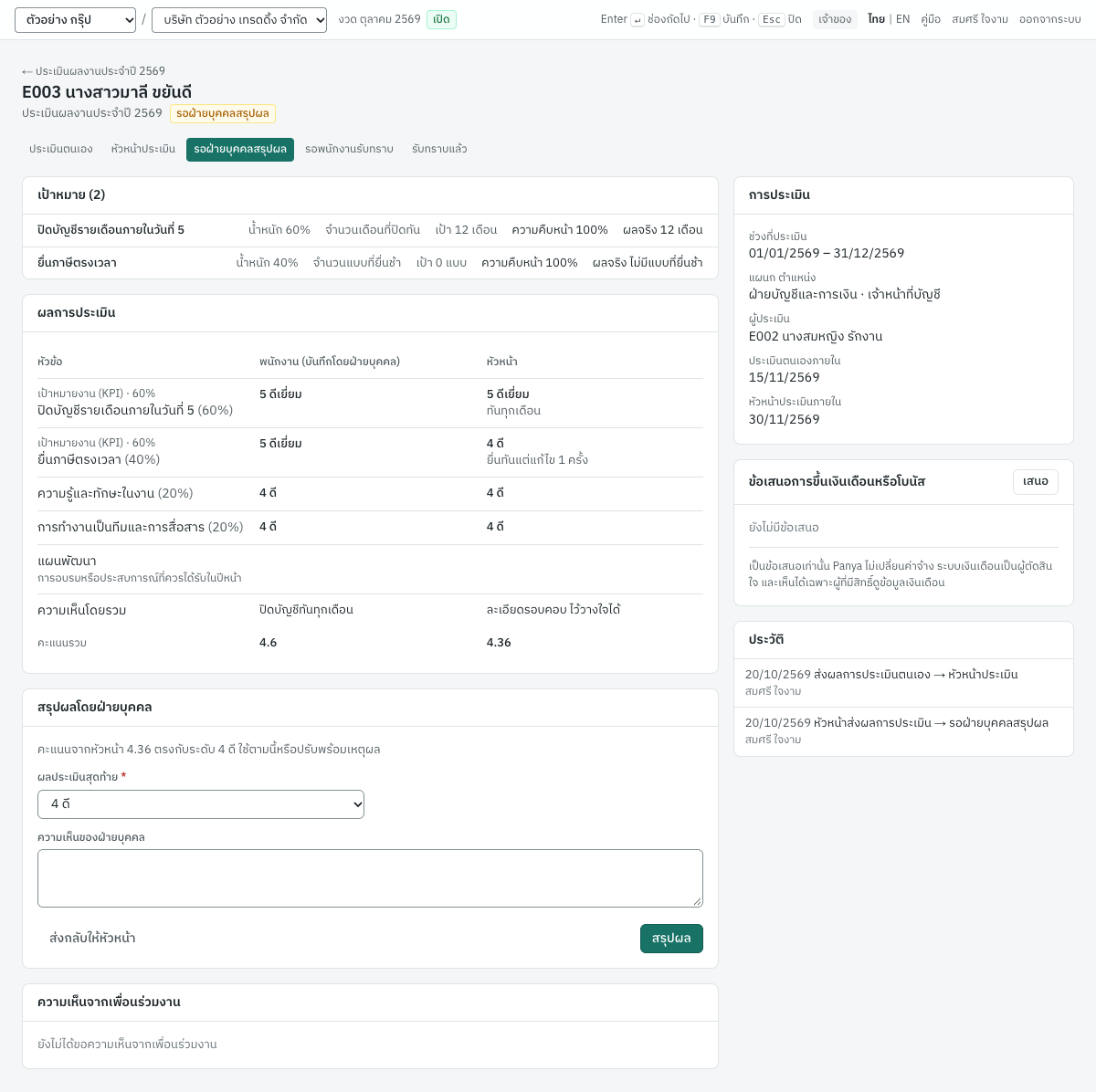Select the employee name E003 นางสาวมาลี ขยันดี
1096x1092 pixels.
tap(107, 92)
